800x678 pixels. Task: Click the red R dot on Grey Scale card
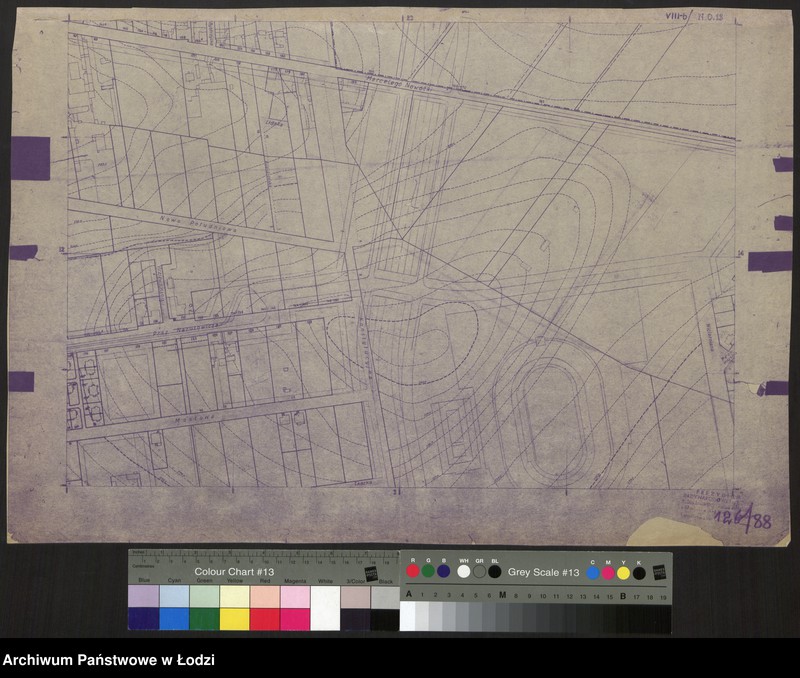coord(412,571)
